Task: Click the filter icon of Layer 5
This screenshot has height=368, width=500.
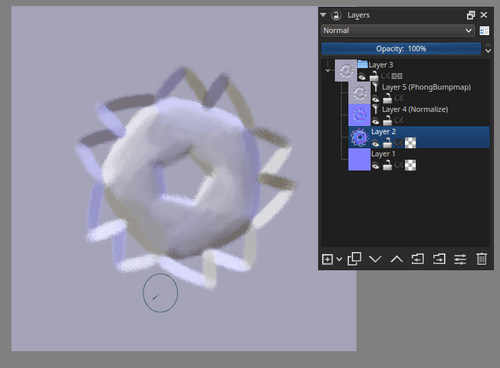Action: point(375,87)
